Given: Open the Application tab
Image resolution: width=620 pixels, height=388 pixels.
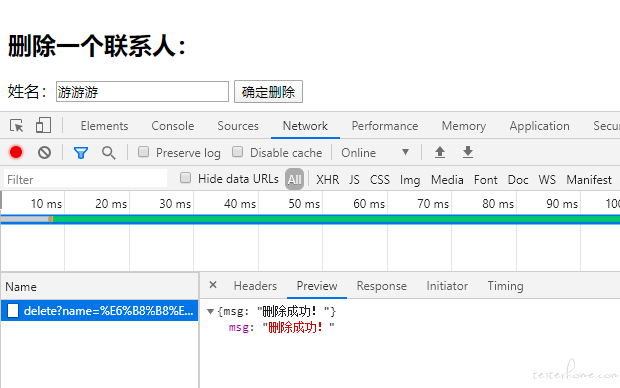Looking at the screenshot, I should pyautogui.click(x=539, y=126).
